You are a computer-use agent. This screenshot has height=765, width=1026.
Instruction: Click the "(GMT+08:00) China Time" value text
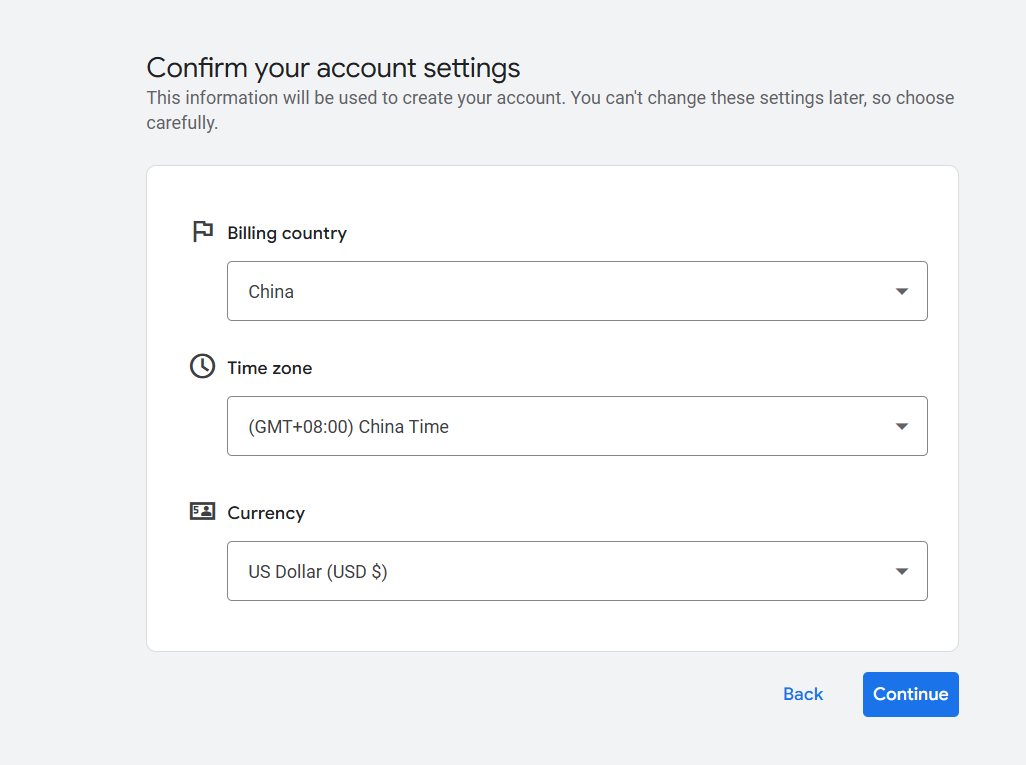coord(348,427)
